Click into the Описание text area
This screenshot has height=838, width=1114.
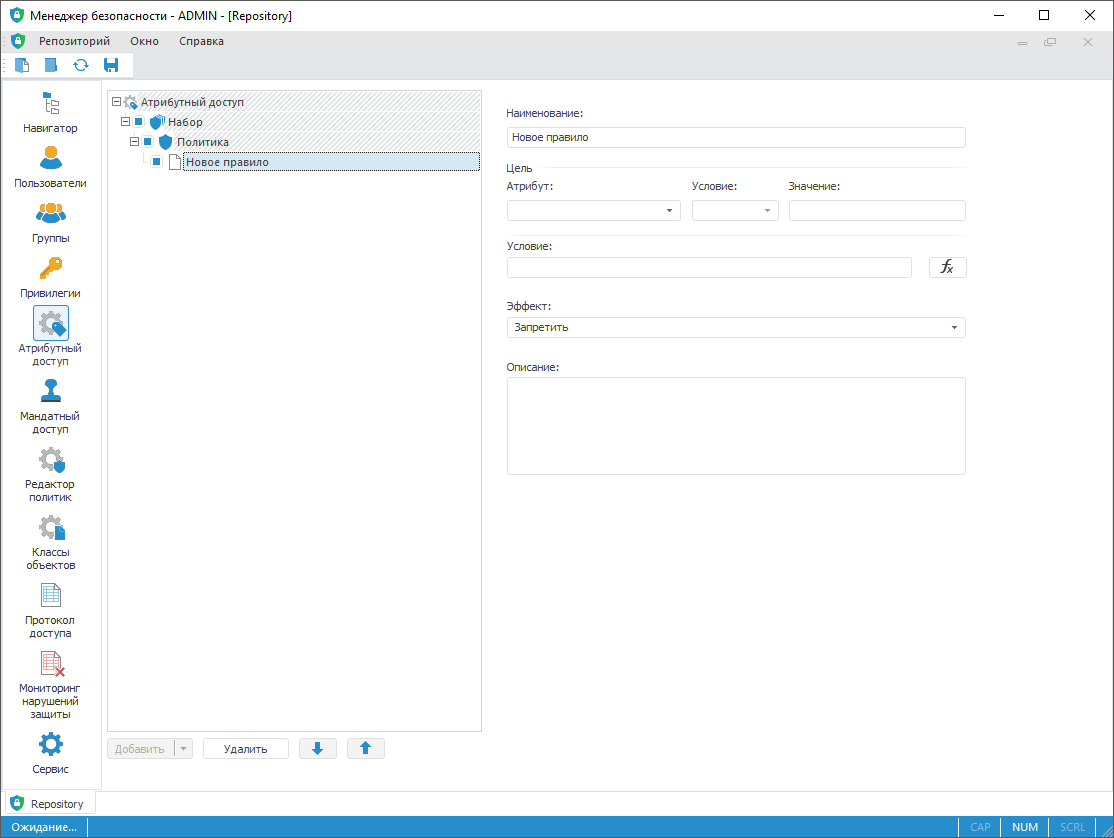735,425
